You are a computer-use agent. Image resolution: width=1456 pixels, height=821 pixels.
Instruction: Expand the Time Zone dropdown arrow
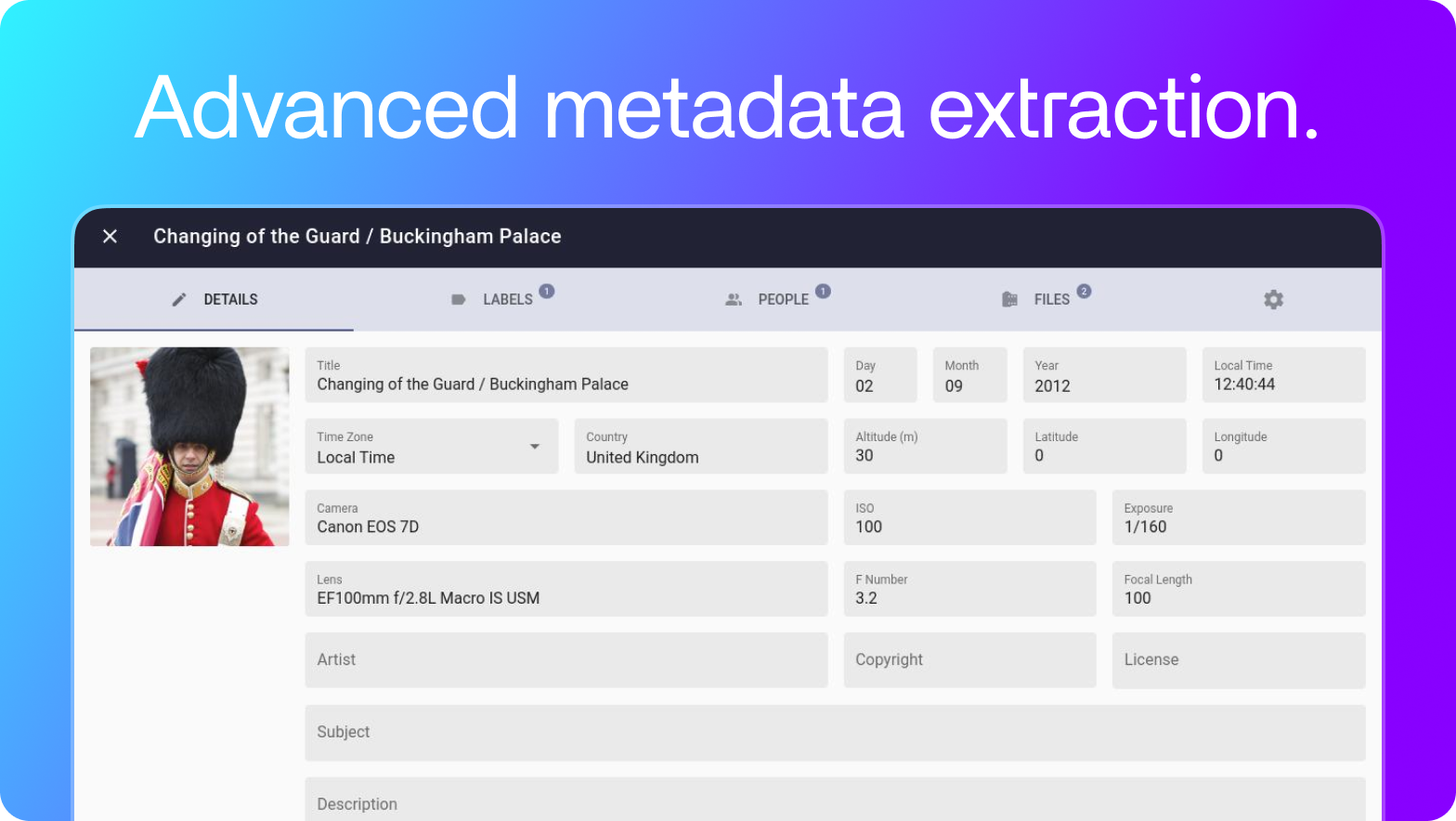tap(535, 447)
